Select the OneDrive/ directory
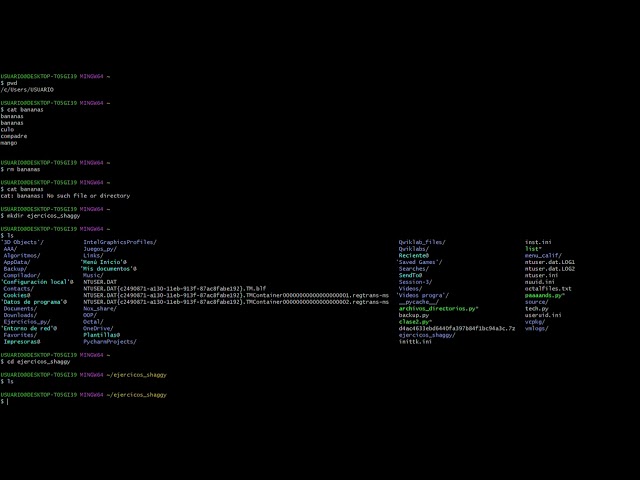This screenshot has width=640, height=480. point(98,328)
